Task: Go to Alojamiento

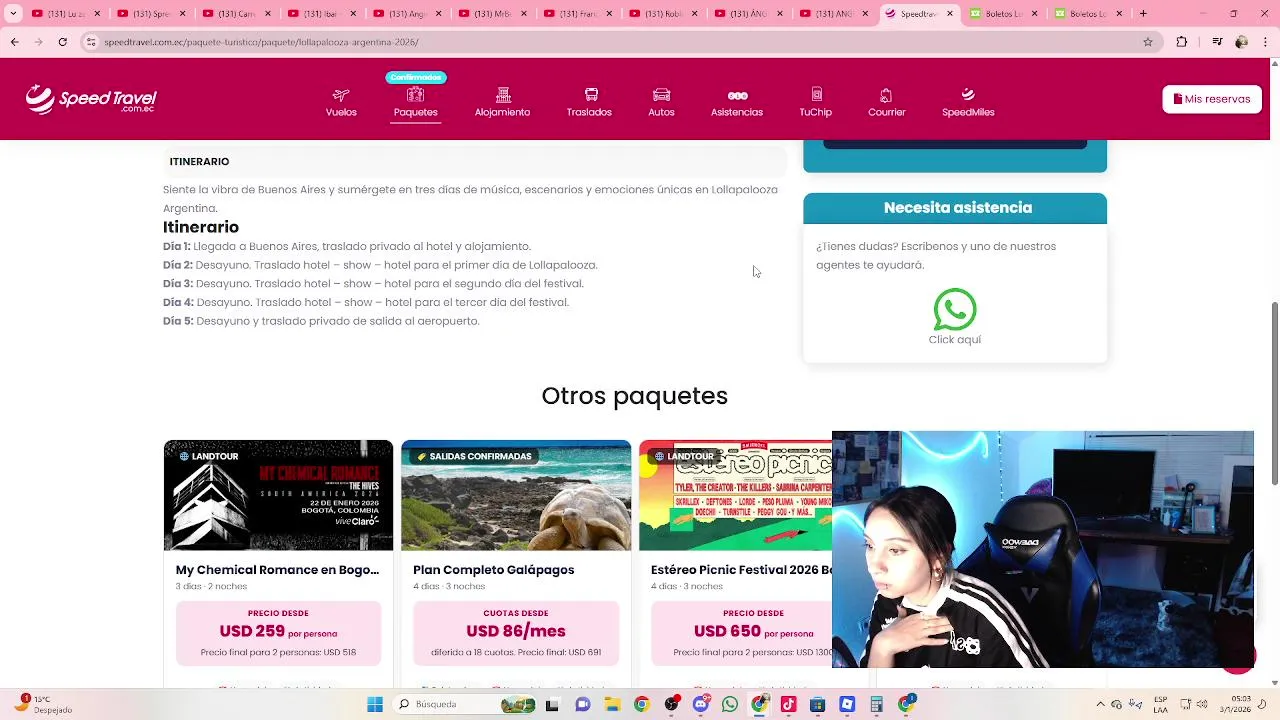Action: tap(502, 102)
